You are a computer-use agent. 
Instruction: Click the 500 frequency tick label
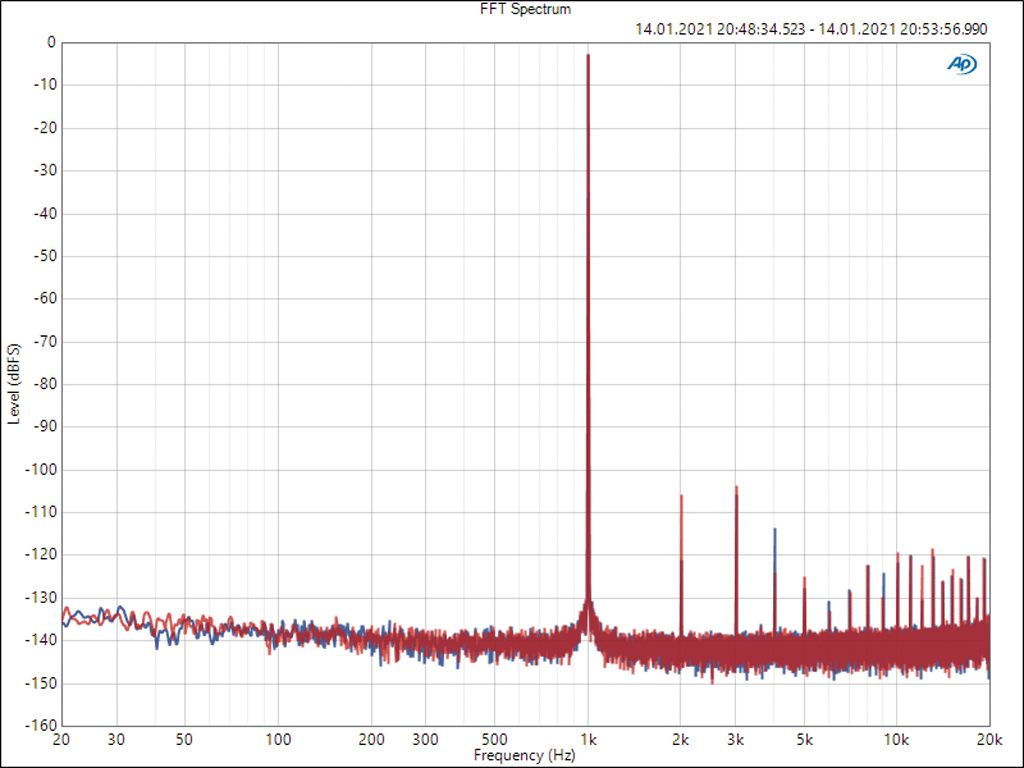(494, 740)
